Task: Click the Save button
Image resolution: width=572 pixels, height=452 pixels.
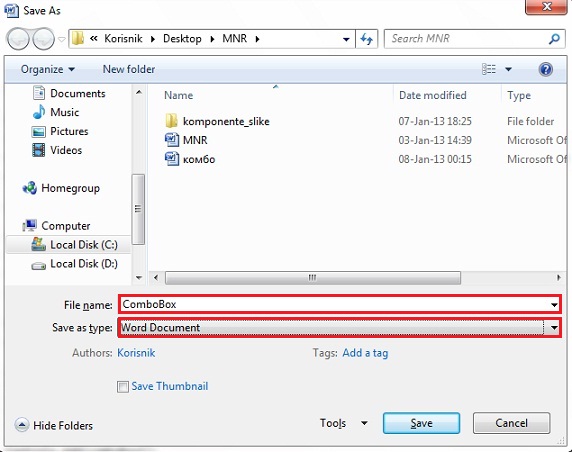Action: click(x=421, y=423)
